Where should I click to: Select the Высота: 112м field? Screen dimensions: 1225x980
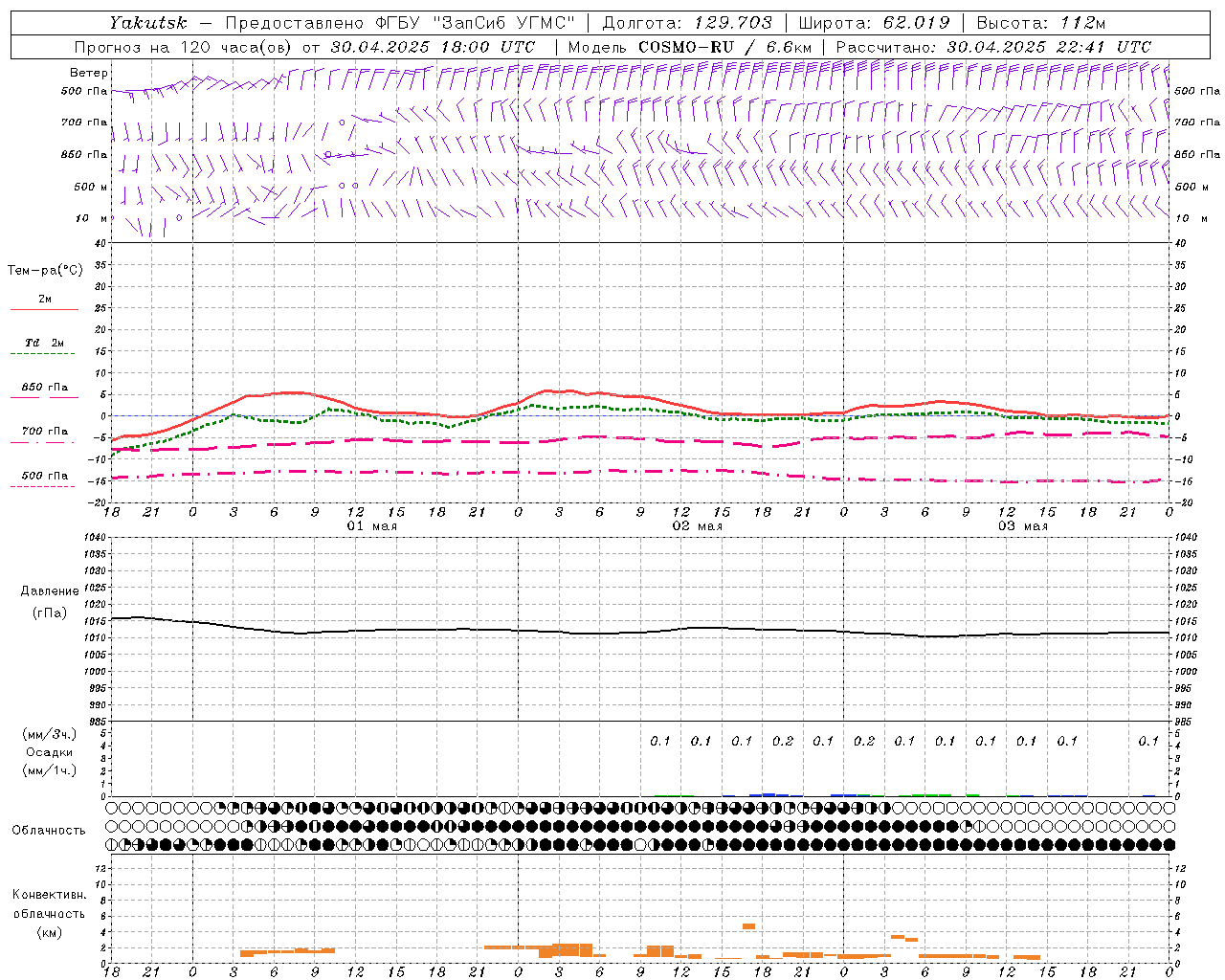pos(1039,23)
